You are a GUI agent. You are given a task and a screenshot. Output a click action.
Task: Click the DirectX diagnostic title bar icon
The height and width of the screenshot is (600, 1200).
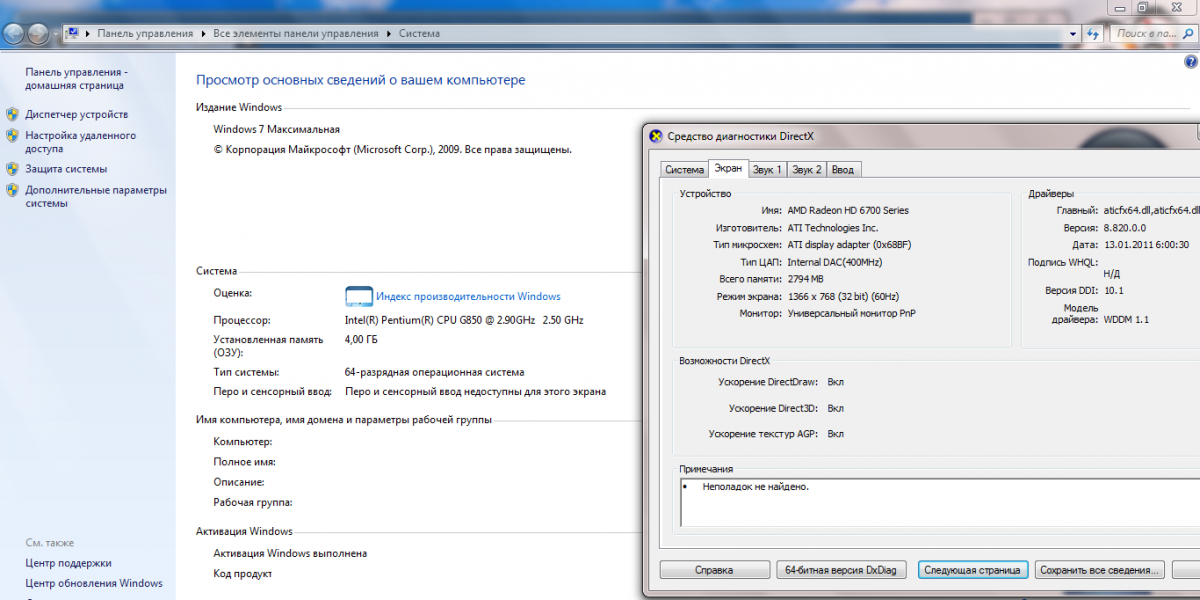[656, 137]
